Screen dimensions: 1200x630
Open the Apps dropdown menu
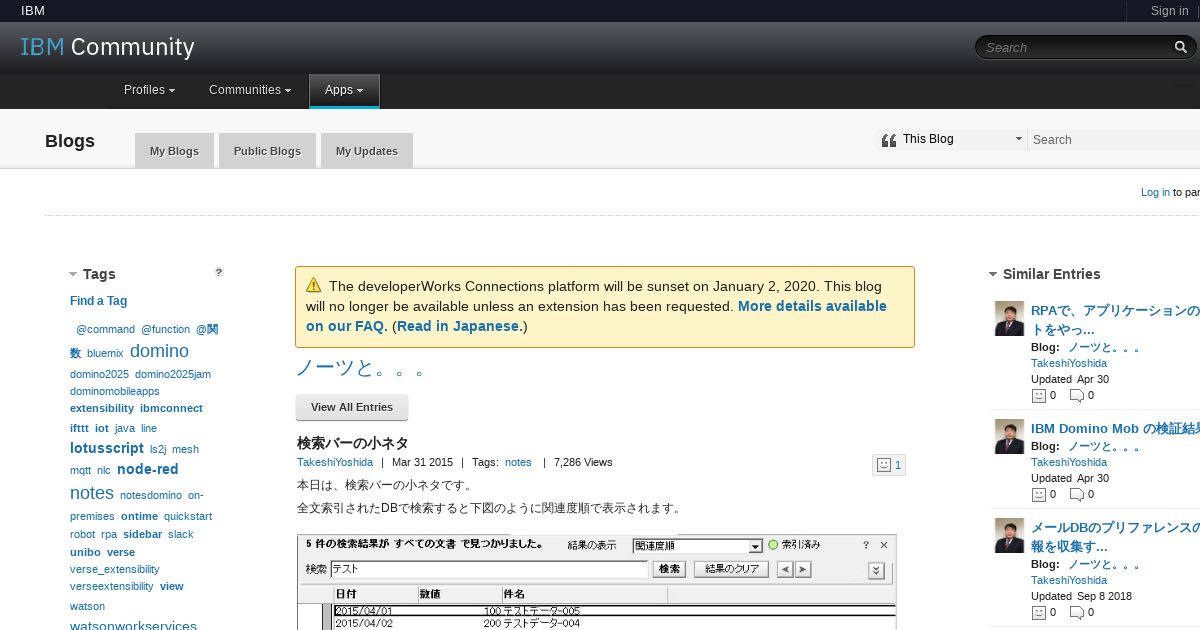coord(344,90)
